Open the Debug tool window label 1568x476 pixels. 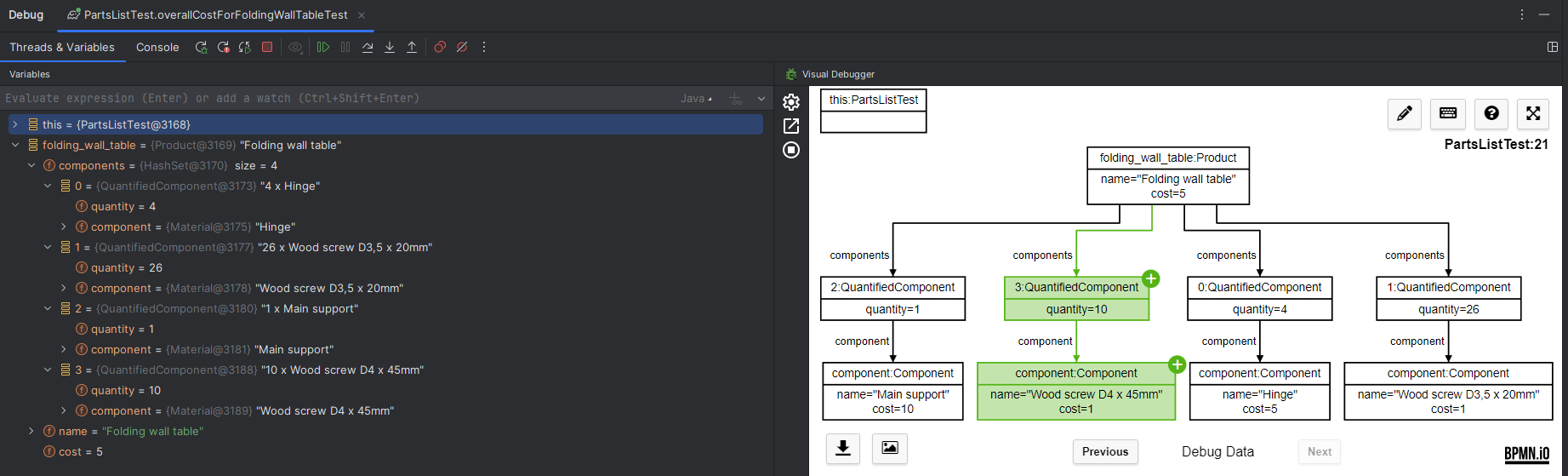26,15
